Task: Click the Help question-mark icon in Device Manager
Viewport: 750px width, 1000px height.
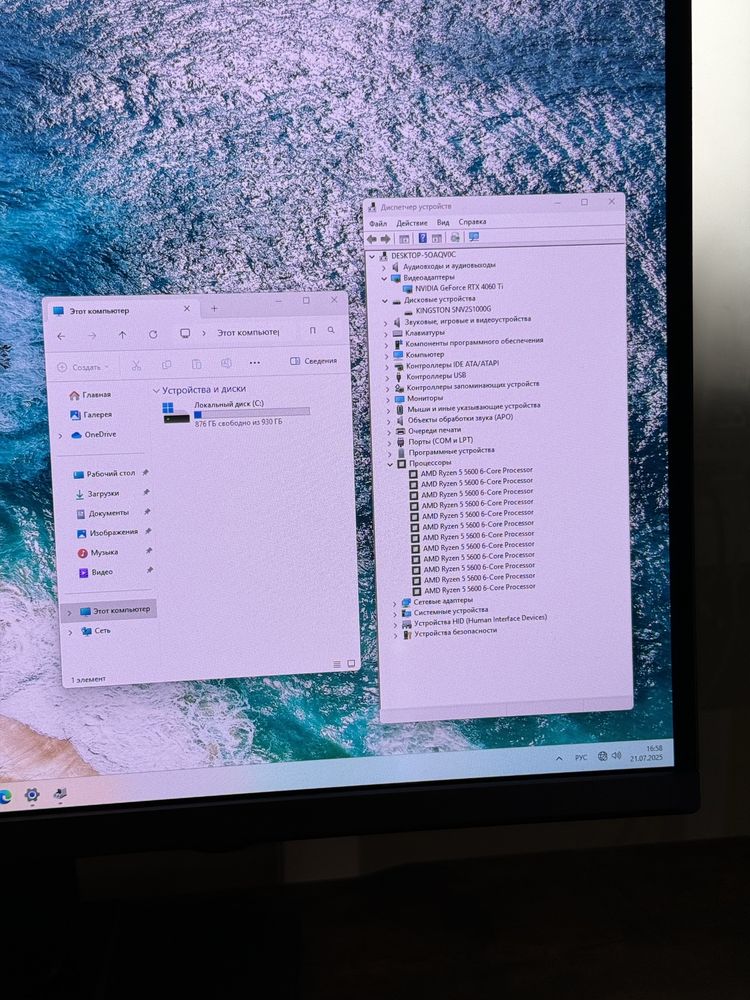Action: 422,238
